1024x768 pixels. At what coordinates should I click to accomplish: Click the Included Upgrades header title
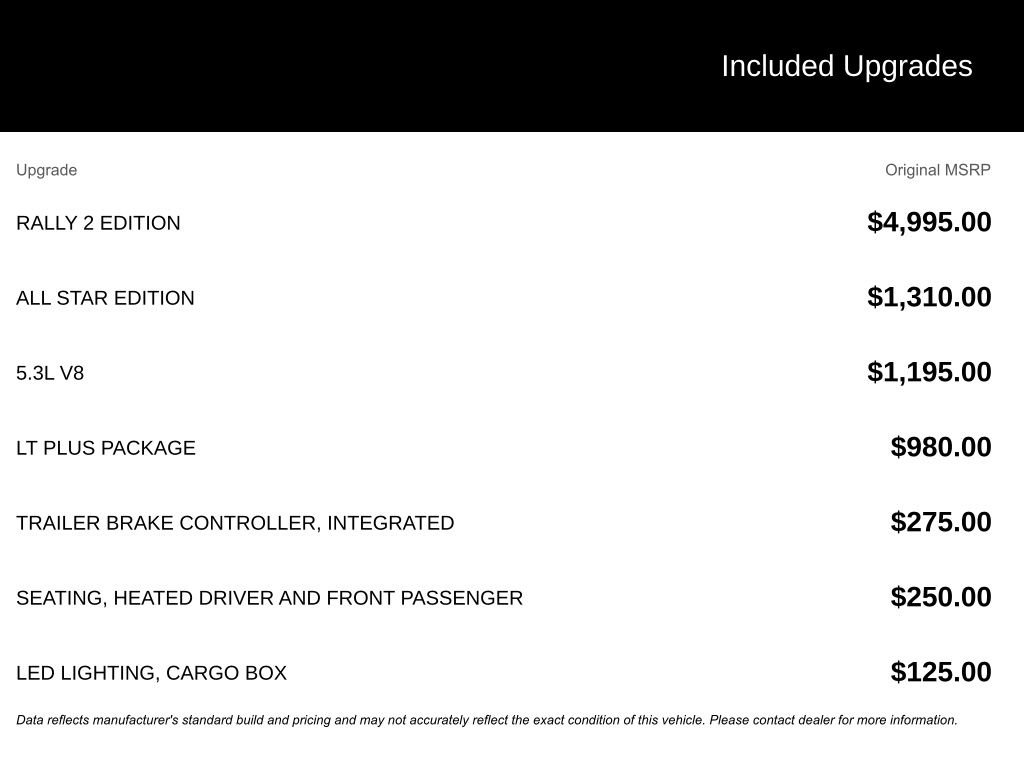846,67
